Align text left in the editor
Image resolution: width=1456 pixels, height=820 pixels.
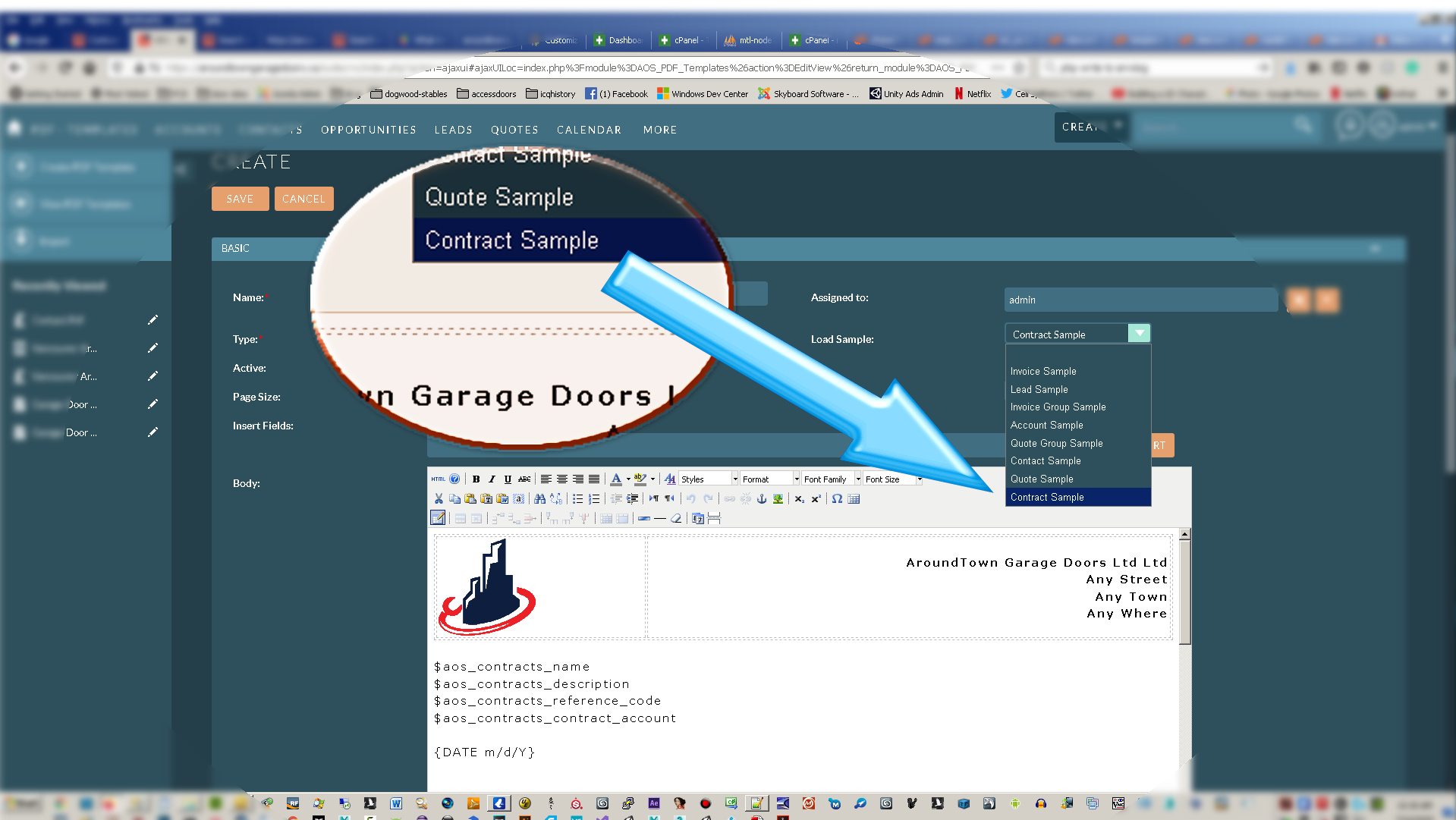[546, 479]
